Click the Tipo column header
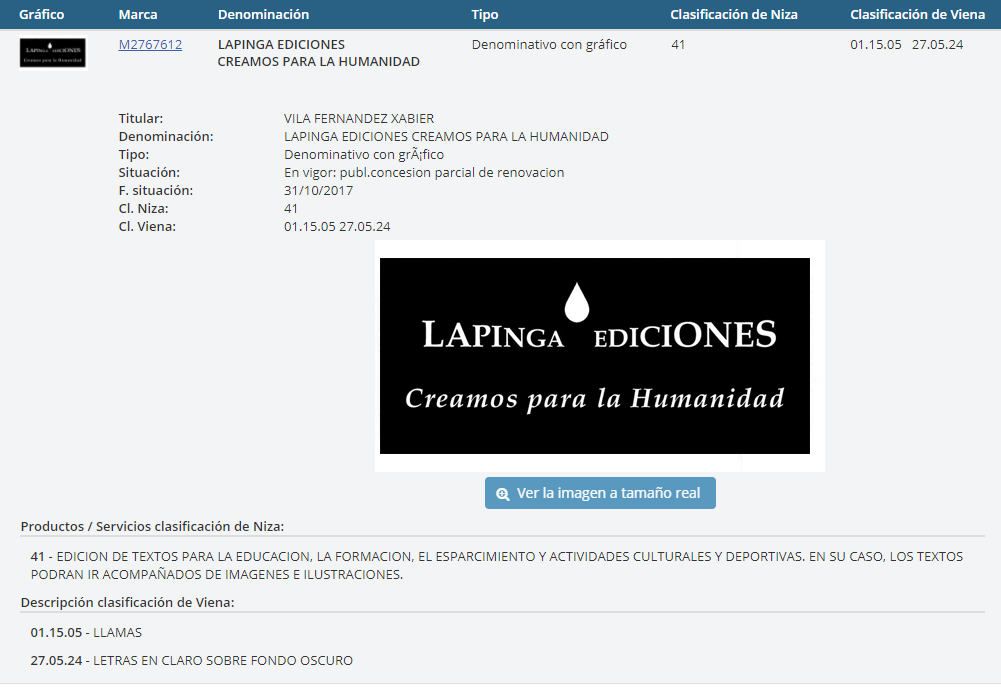 pos(485,15)
